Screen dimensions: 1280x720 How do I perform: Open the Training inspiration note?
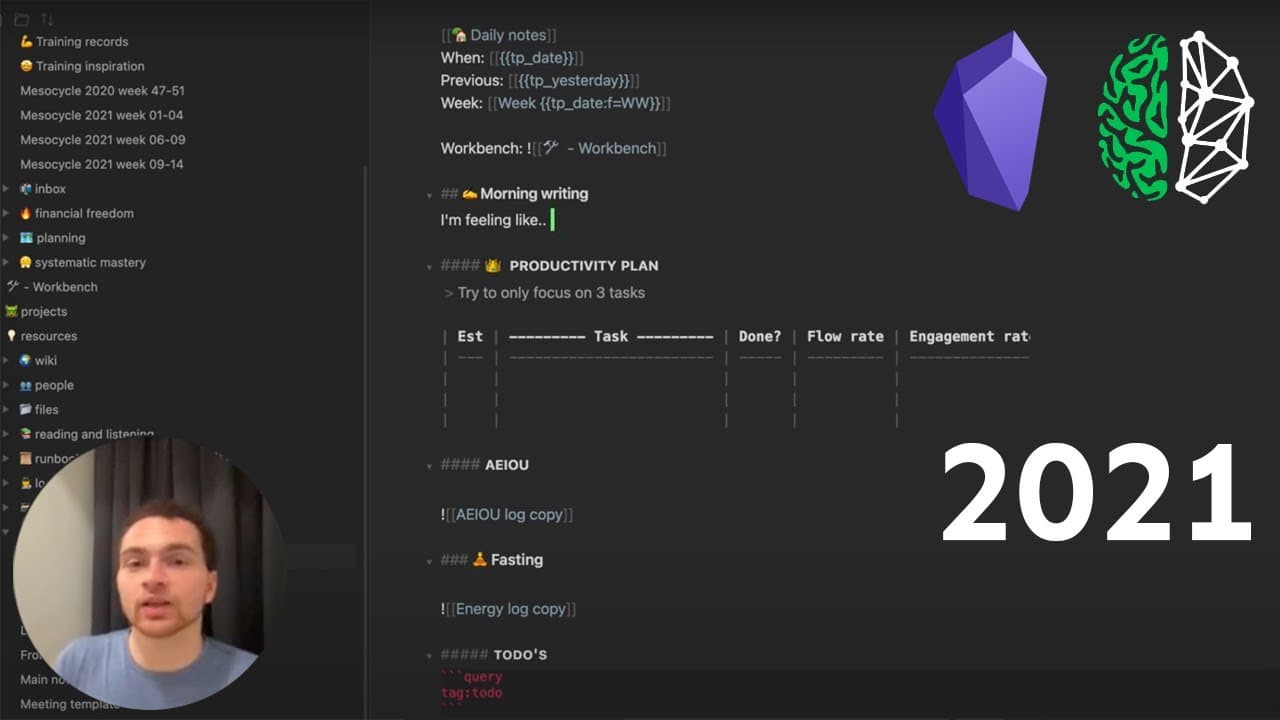[82, 66]
